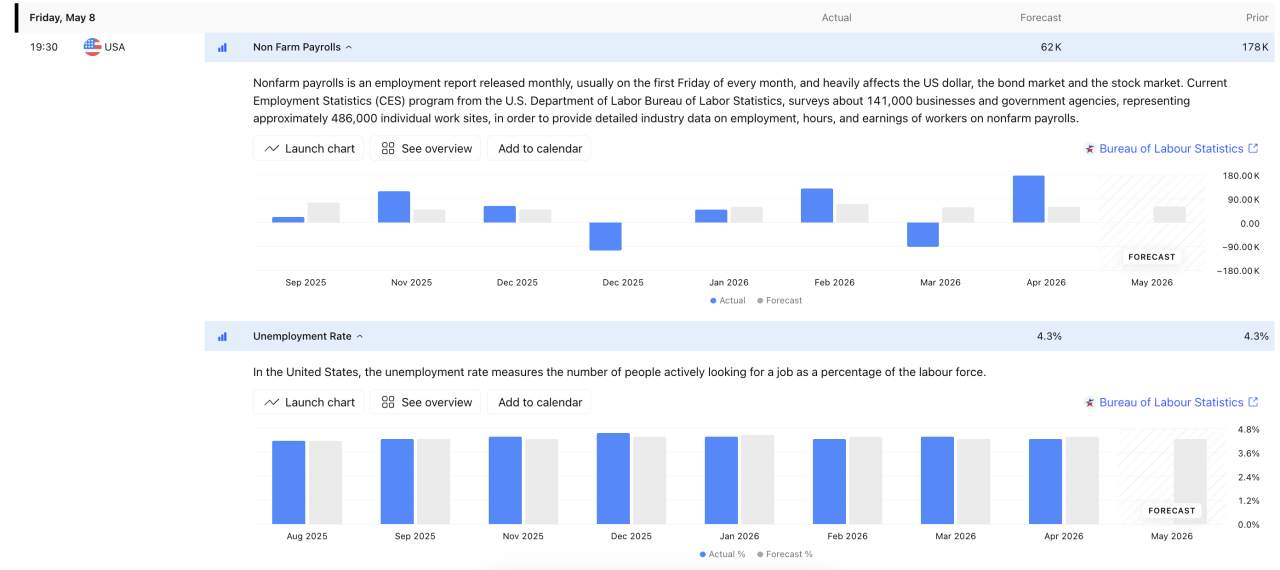
Task: Click the 19:30 event time
Action: (44, 47)
